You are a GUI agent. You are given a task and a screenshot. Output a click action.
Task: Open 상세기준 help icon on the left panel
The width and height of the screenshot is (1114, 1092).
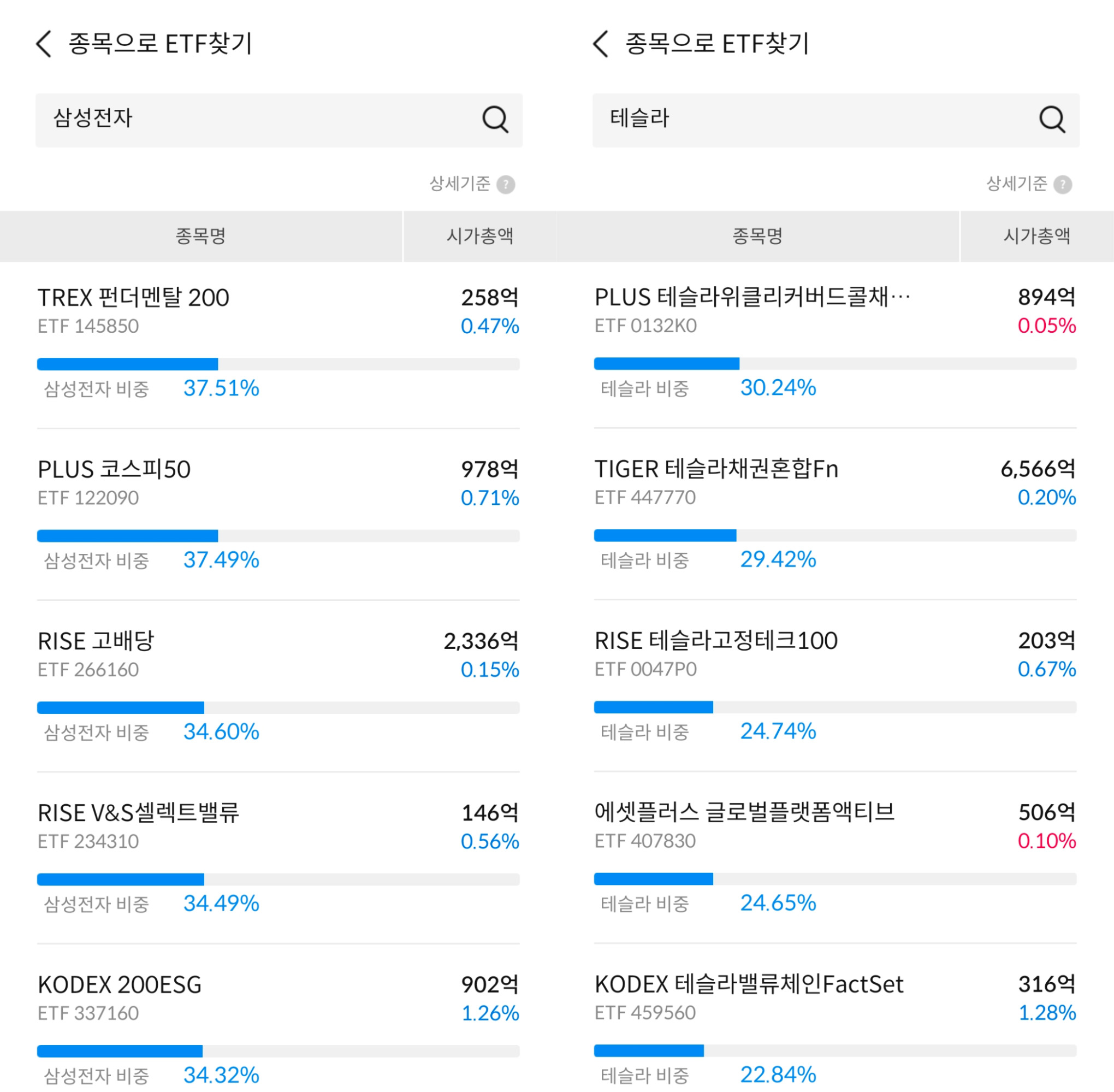[x=506, y=185]
